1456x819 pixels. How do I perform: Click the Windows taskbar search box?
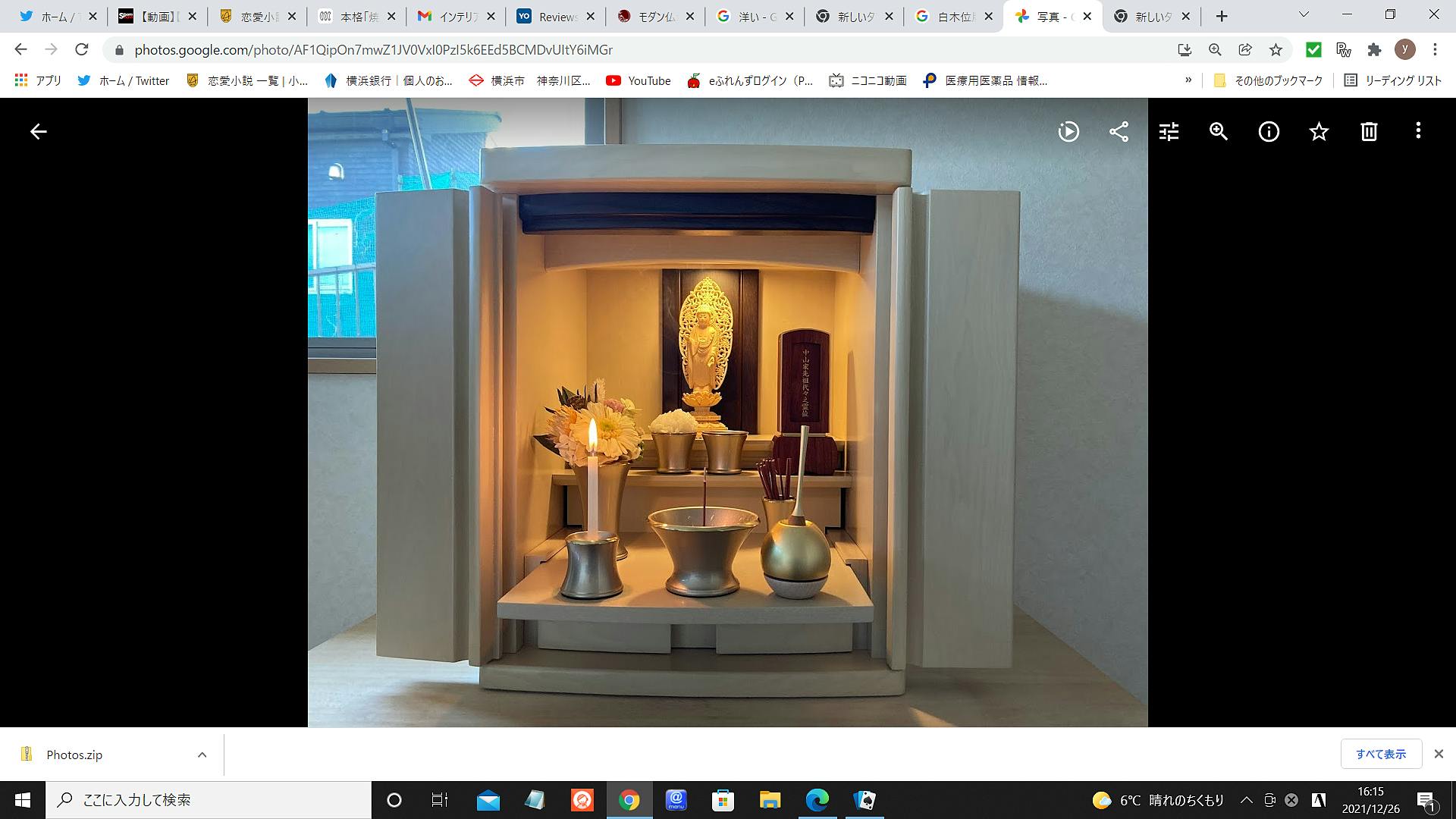click(x=209, y=800)
